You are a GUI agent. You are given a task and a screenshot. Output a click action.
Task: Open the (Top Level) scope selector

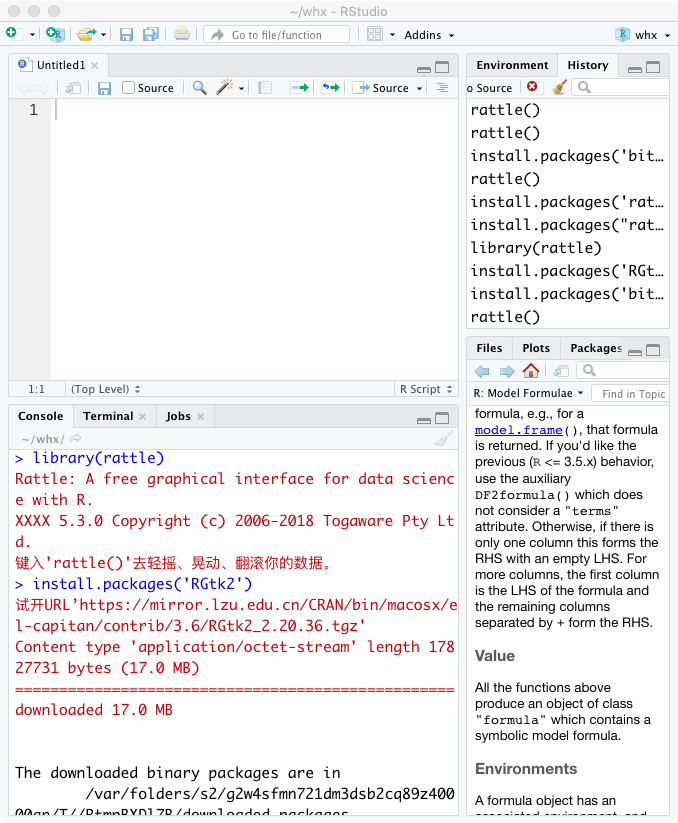(x=105, y=389)
